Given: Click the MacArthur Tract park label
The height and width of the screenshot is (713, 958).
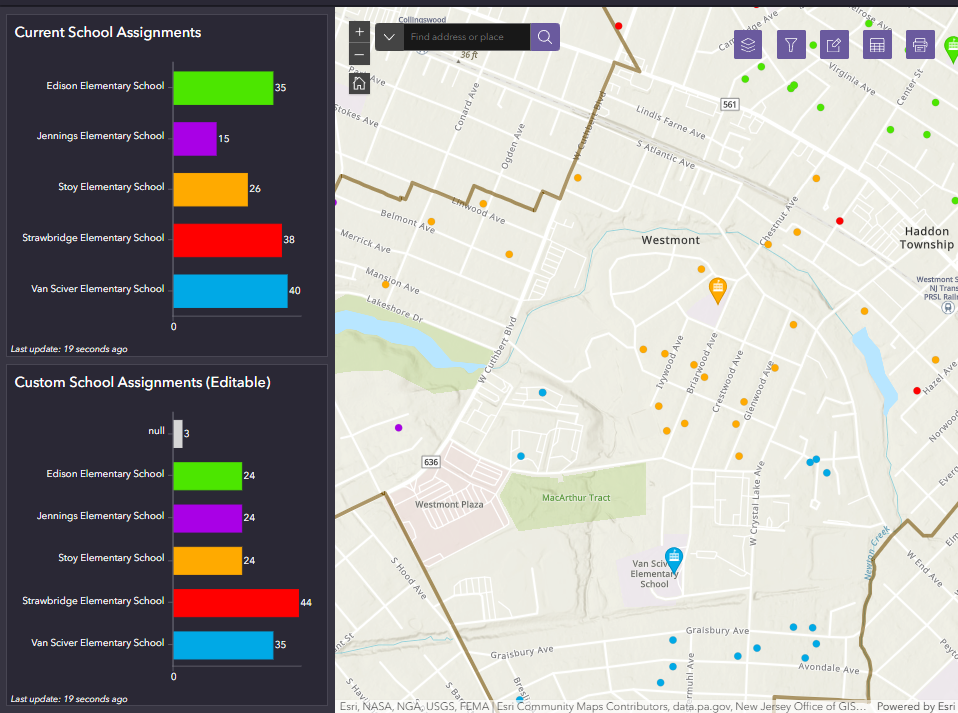Looking at the screenshot, I should (x=576, y=498).
